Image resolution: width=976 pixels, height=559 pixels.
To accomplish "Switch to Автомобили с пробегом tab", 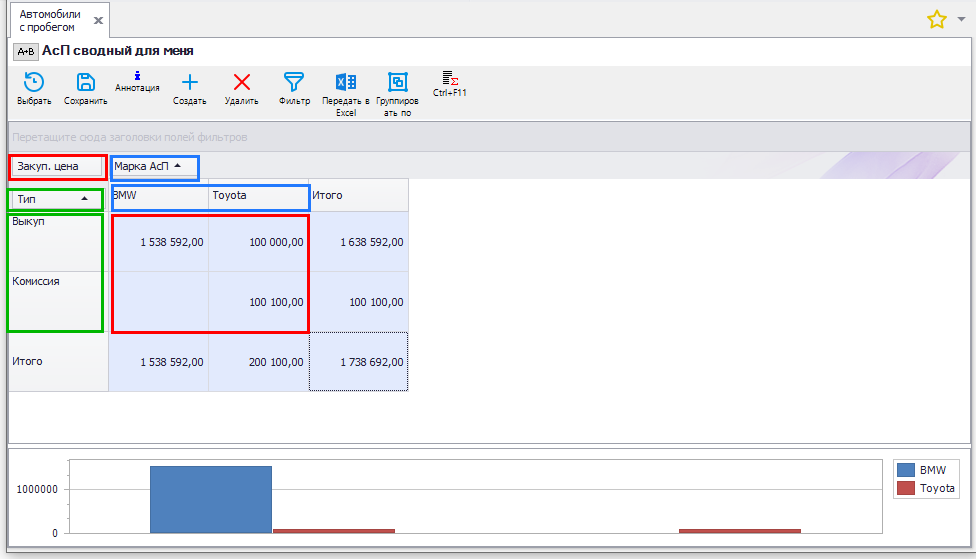I will [x=49, y=20].
